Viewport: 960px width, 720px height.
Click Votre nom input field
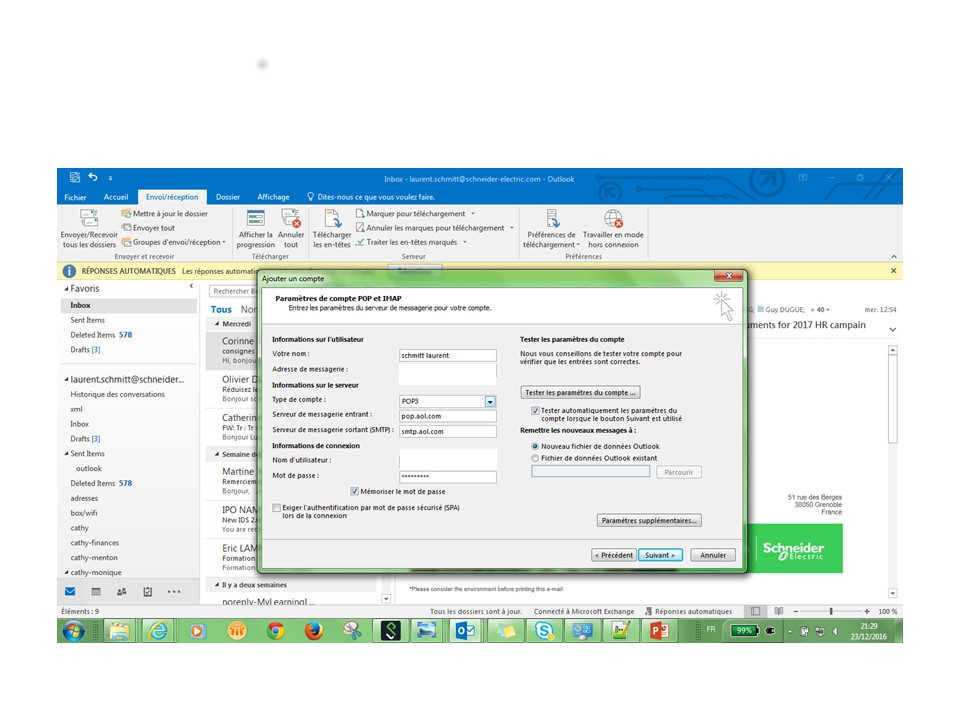(448, 355)
